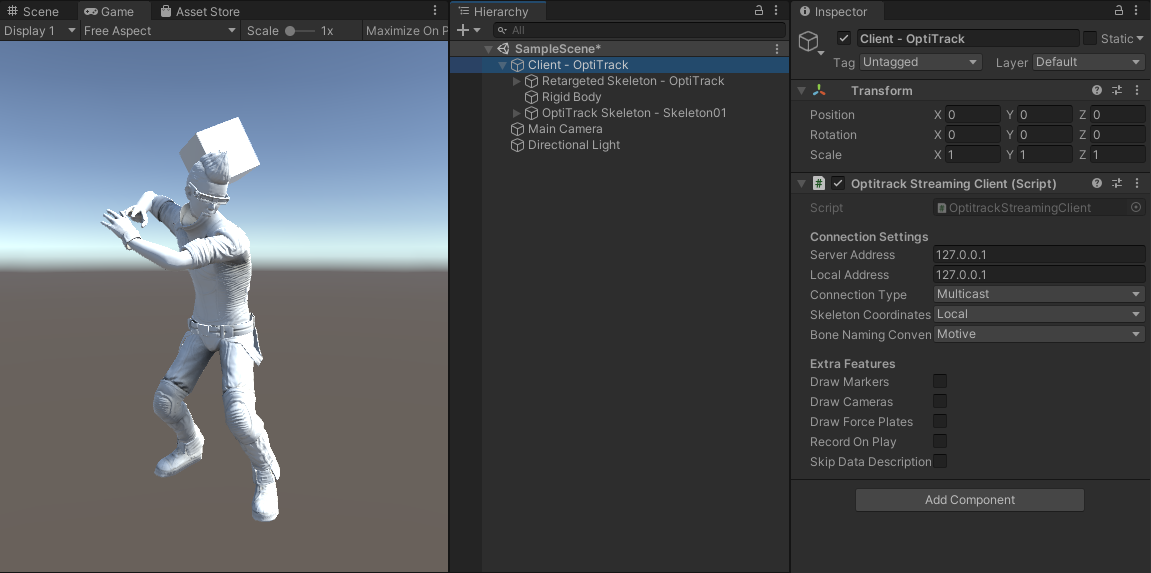Open the Asset Store tab

tap(199, 12)
